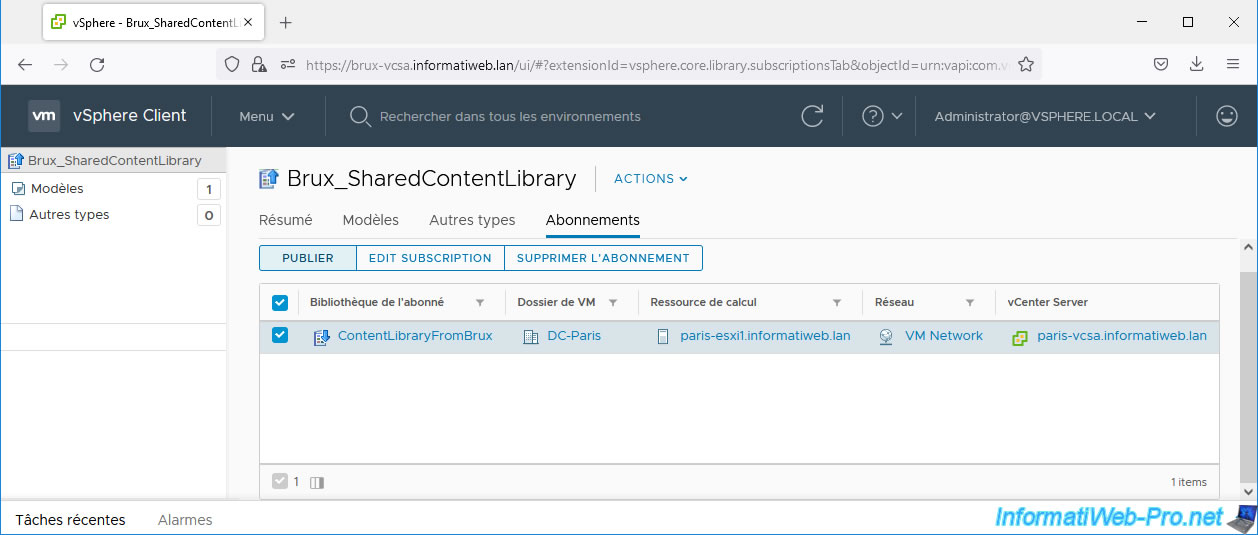This screenshot has width=1258, height=535.
Task: Switch to the Résumé tab
Action: point(286,220)
